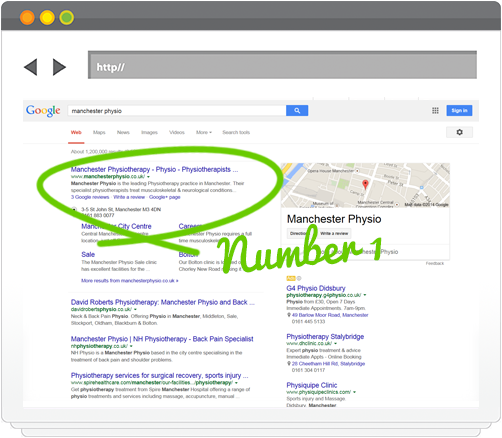Click the orange window button

(27, 17)
